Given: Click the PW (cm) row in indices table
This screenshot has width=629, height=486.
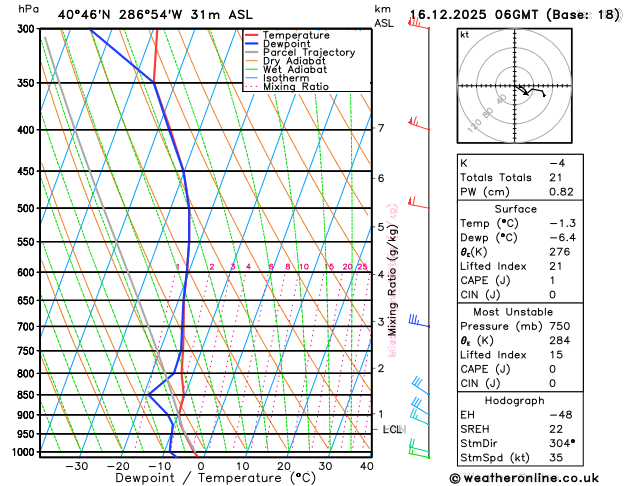Looking at the screenshot, I should point(520,192).
